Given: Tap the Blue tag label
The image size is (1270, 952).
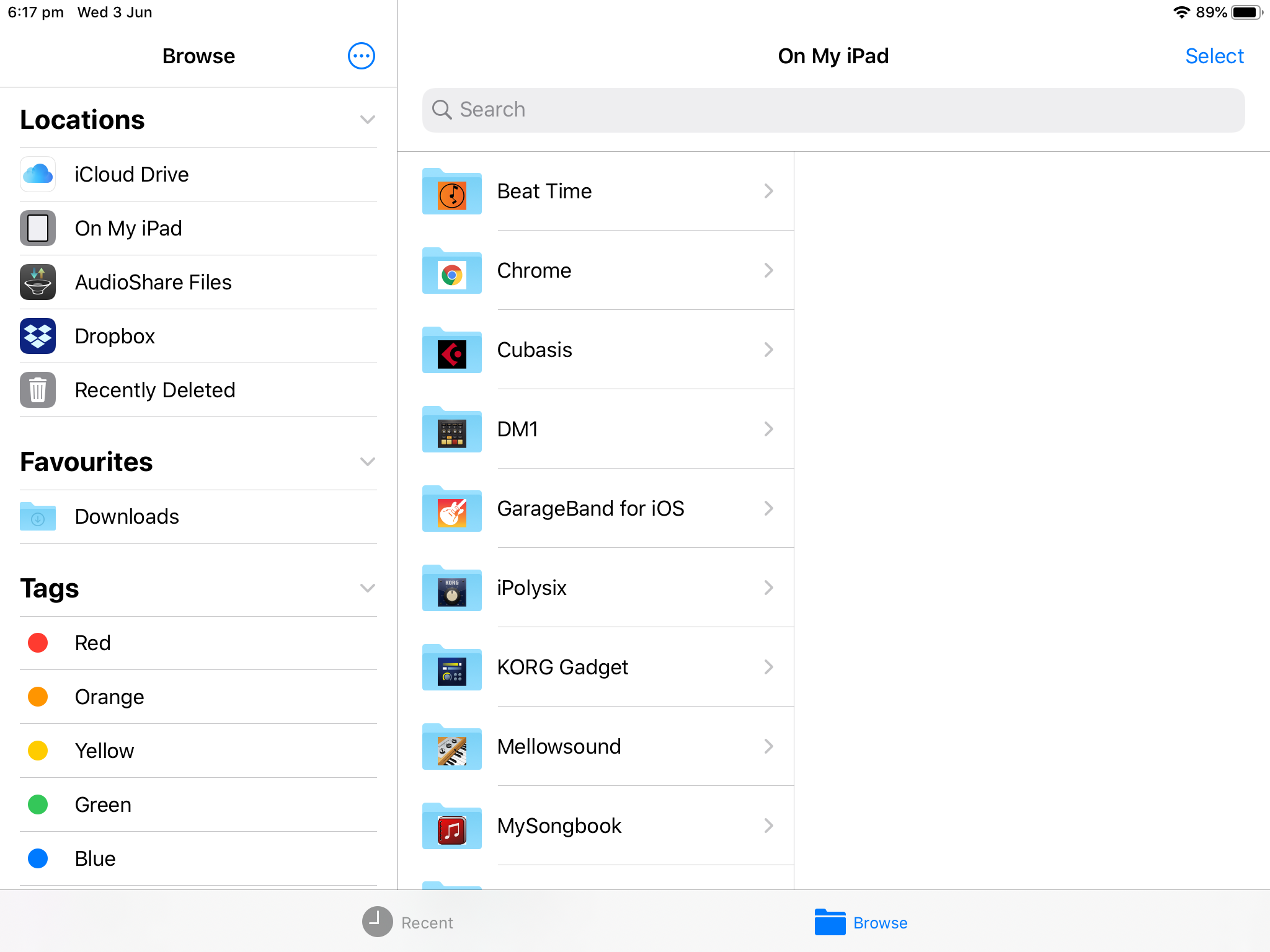Looking at the screenshot, I should coord(95,859).
